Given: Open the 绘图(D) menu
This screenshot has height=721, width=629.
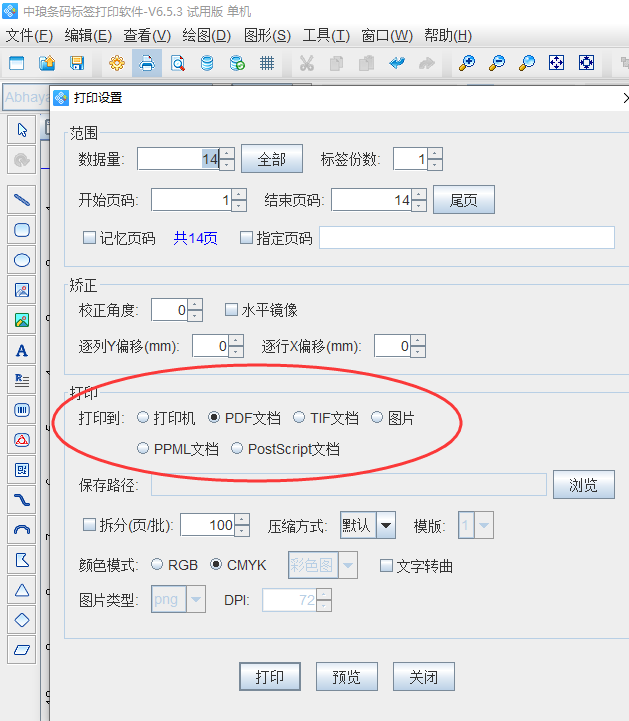Looking at the screenshot, I should [207, 36].
